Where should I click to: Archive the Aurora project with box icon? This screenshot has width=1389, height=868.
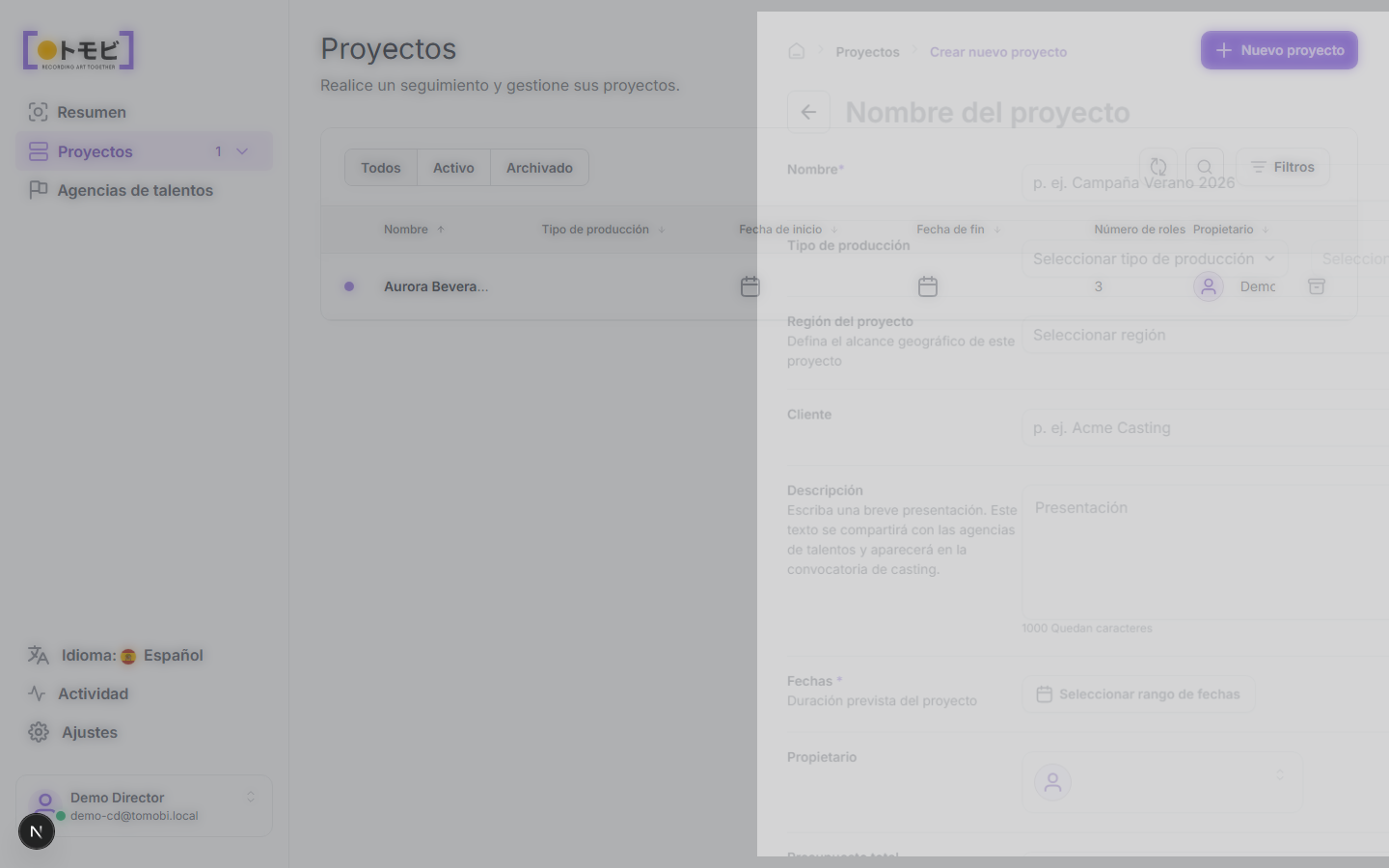click(1317, 286)
